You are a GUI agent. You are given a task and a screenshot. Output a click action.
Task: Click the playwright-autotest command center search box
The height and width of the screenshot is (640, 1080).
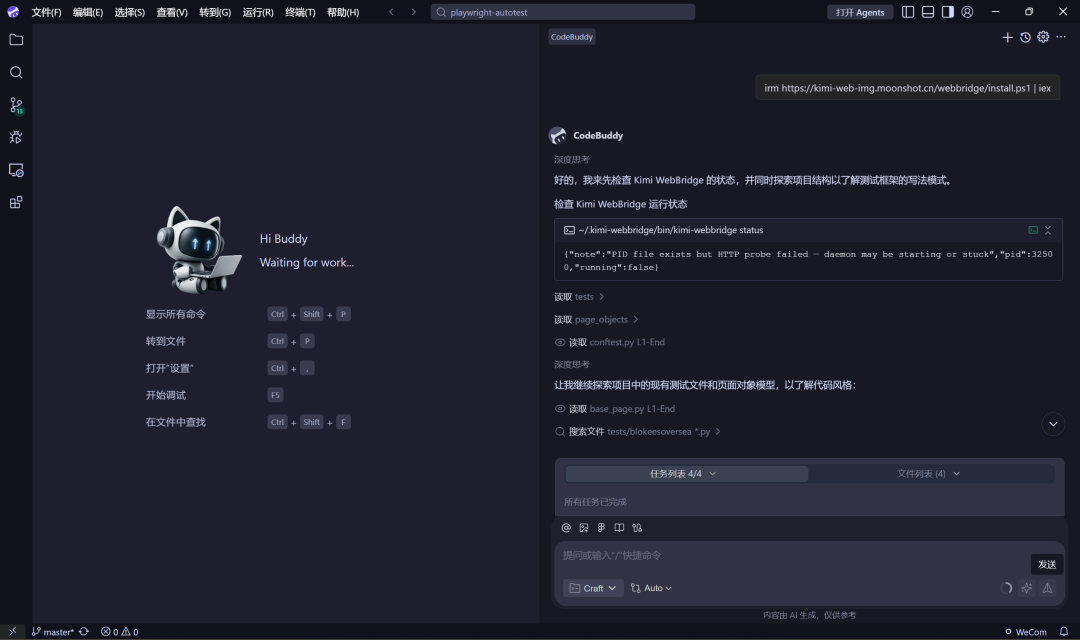563,12
